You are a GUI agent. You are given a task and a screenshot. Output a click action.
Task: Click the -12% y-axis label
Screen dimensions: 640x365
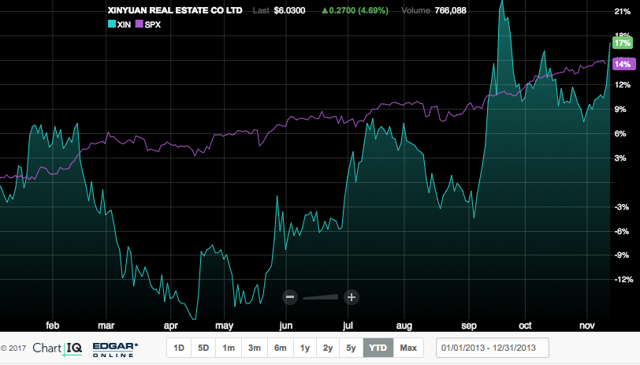tap(624, 280)
